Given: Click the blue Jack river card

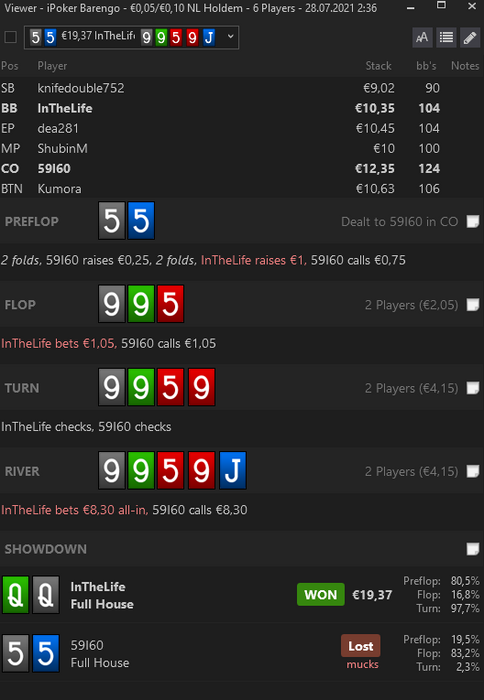Looking at the screenshot, I should 233,471.
